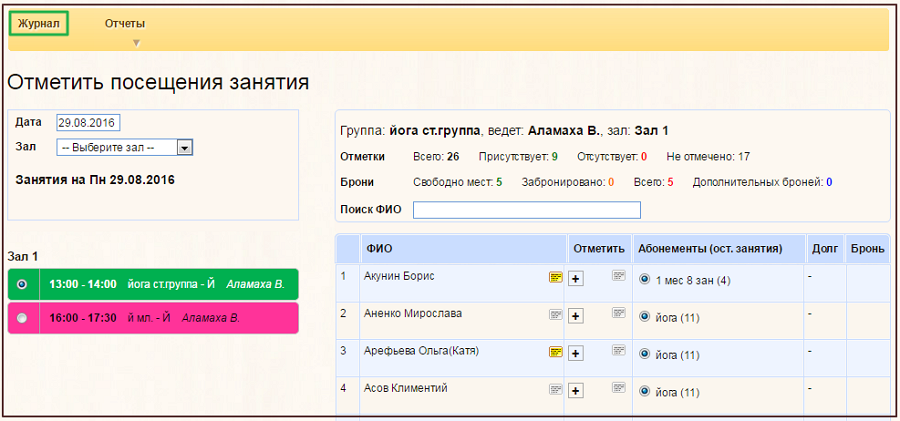Open the Журнал menu tab
The image size is (900, 421).
click(39, 24)
